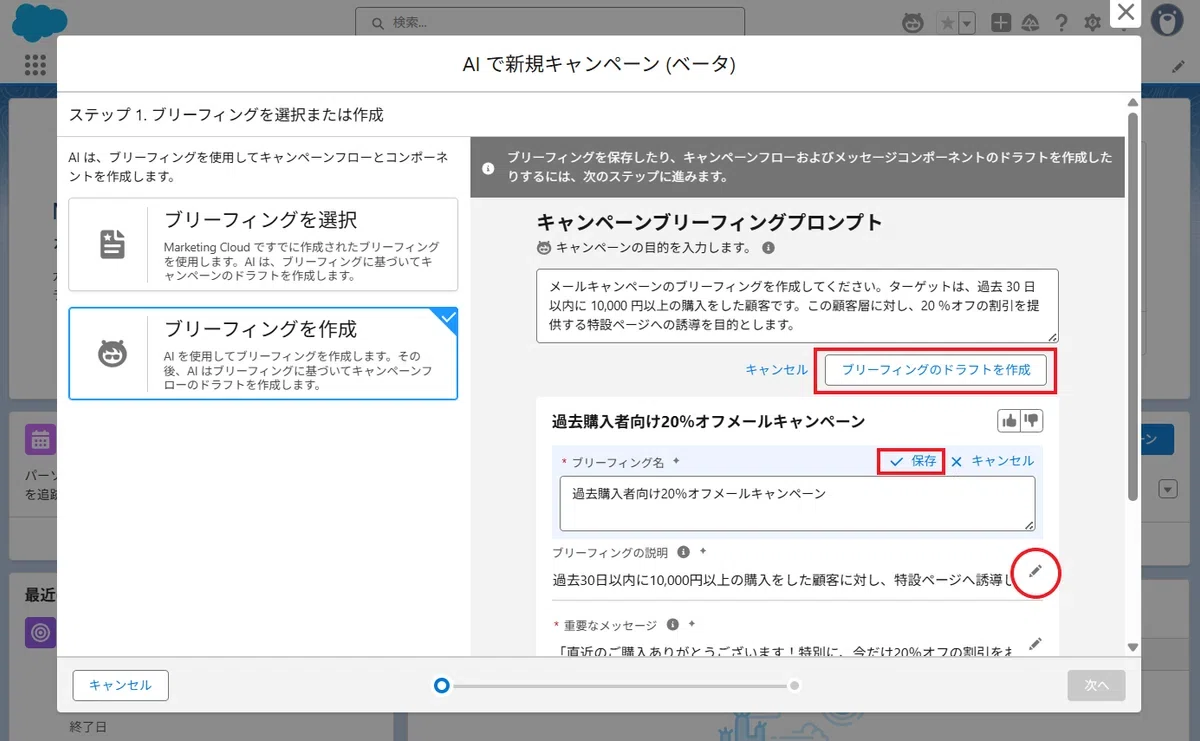The image size is (1200, 741).
Task: Click the second step progress indicator dot
Action: click(794, 686)
